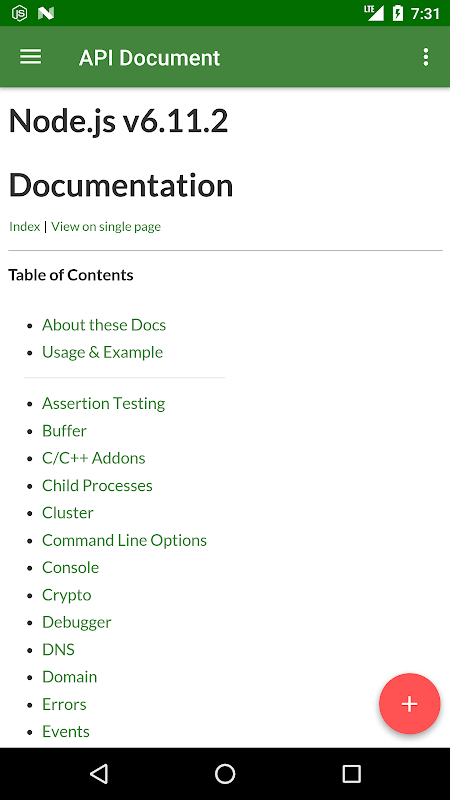Tap the N notification icon in status bar
The width and height of the screenshot is (450, 800).
tap(46, 13)
